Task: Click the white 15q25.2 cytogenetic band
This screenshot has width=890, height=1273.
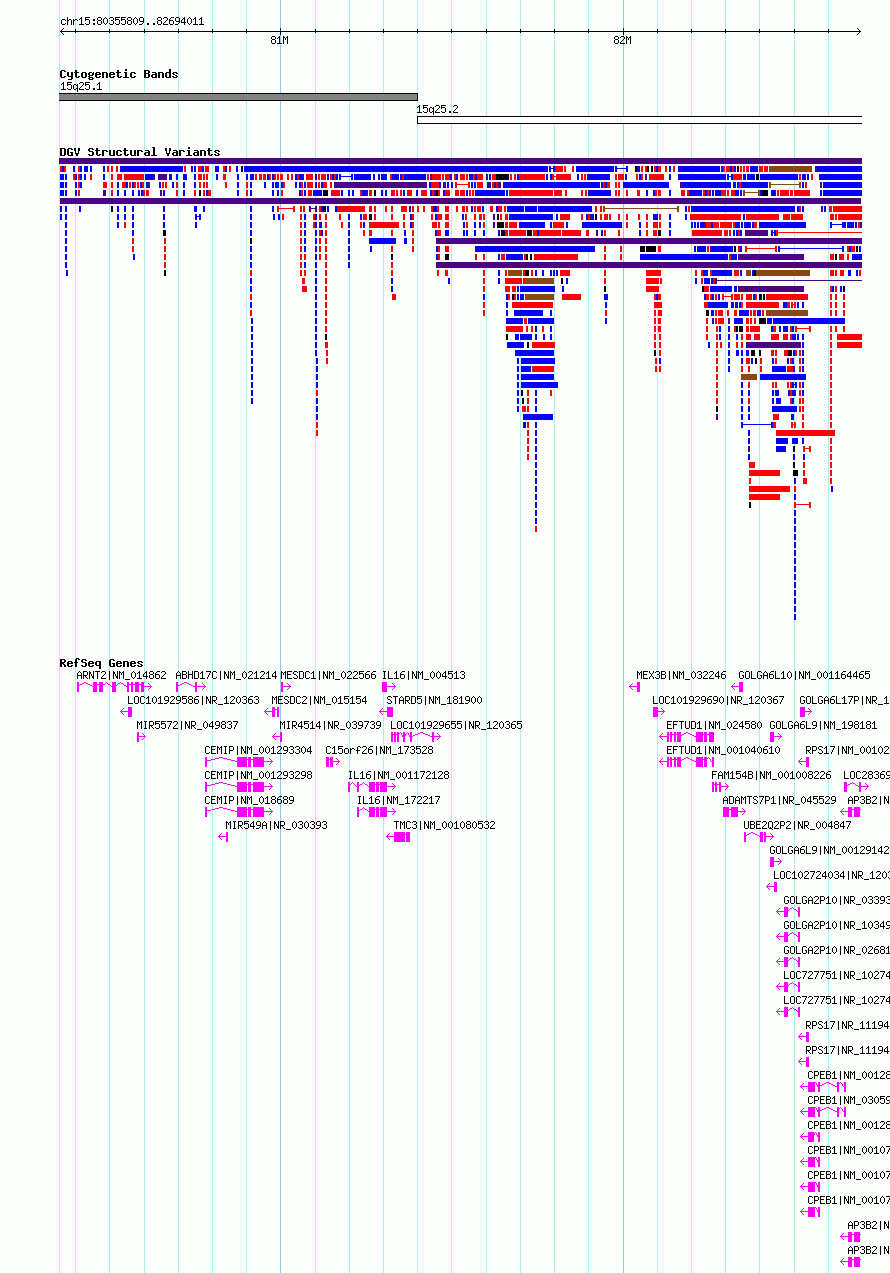Action: (639, 120)
